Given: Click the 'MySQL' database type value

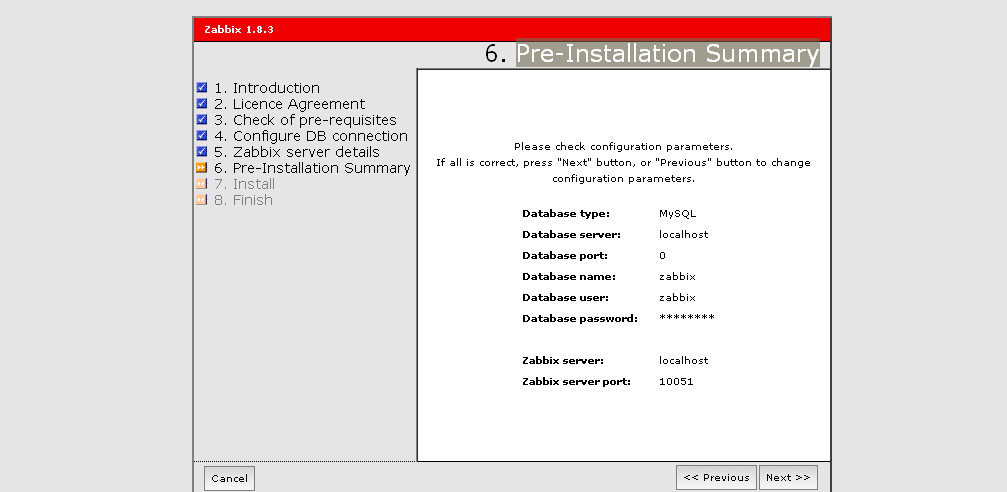Looking at the screenshot, I should [x=678, y=214].
